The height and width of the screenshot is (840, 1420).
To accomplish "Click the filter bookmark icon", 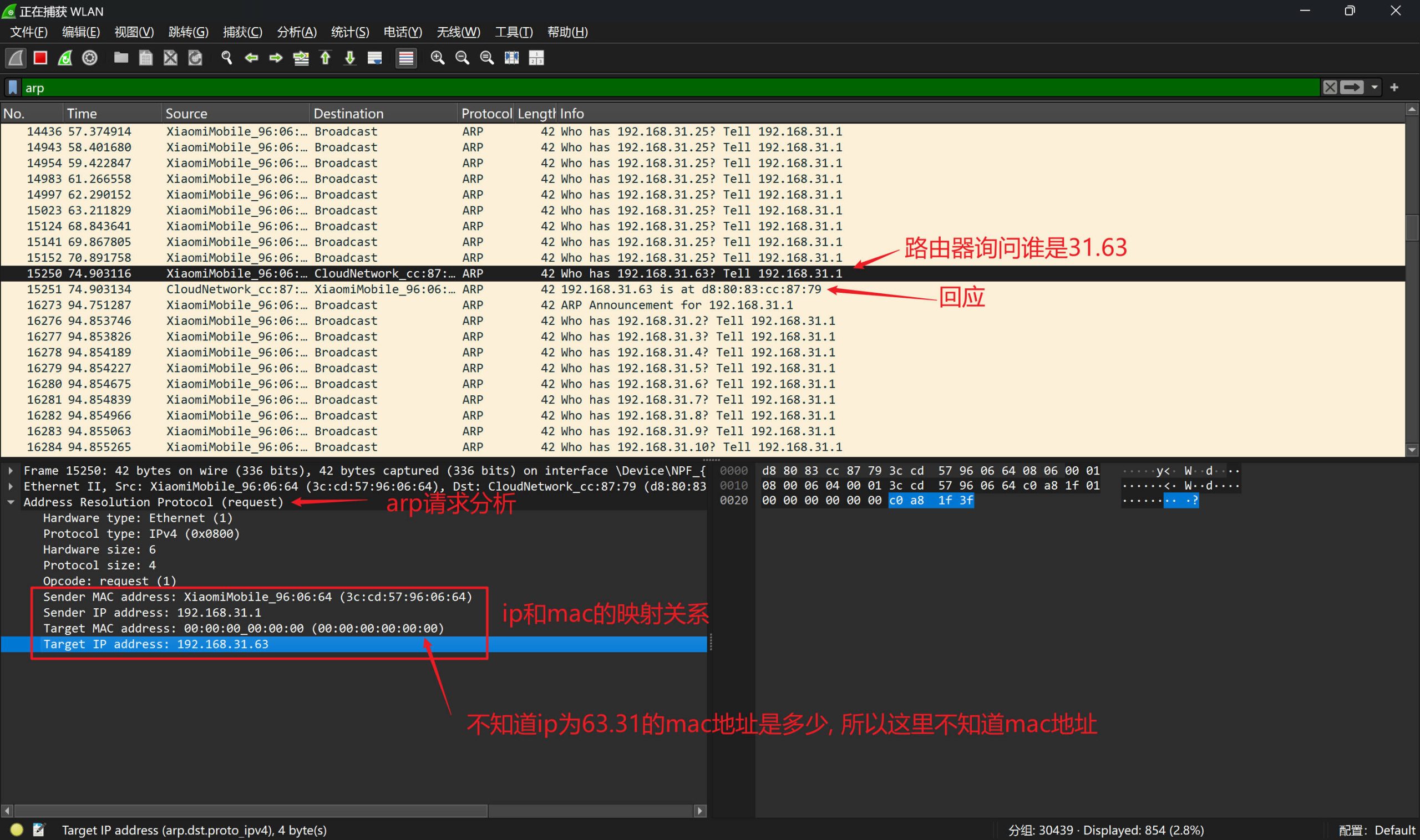I will click(13, 87).
